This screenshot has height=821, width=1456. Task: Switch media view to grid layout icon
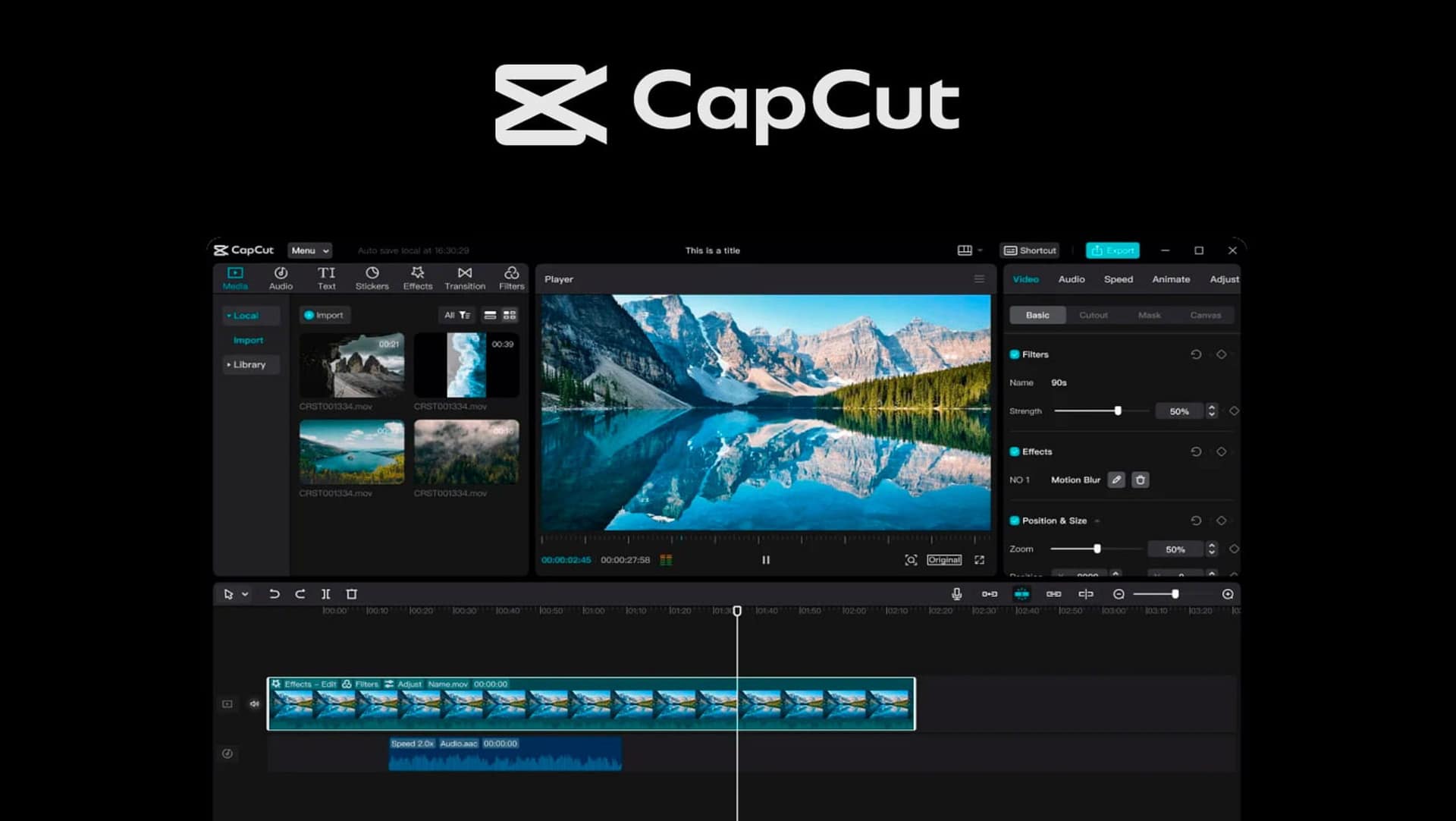pyautogui.click(x=510, y=315)
